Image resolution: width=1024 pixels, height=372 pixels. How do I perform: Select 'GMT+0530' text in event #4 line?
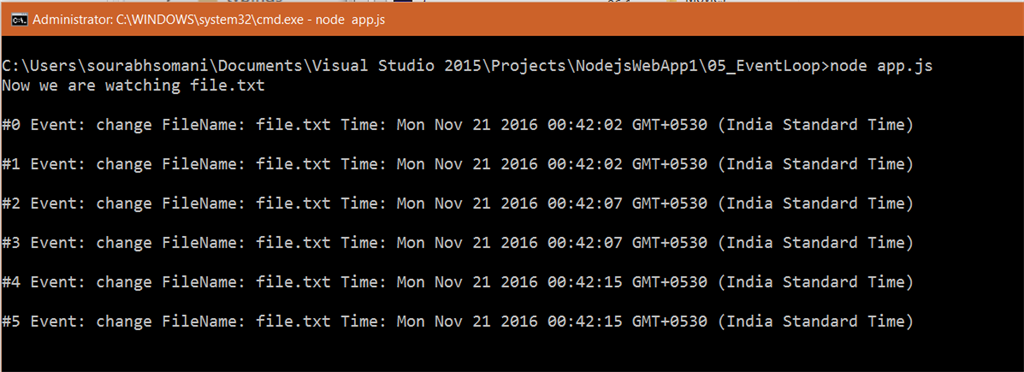[x=669, y=282]
